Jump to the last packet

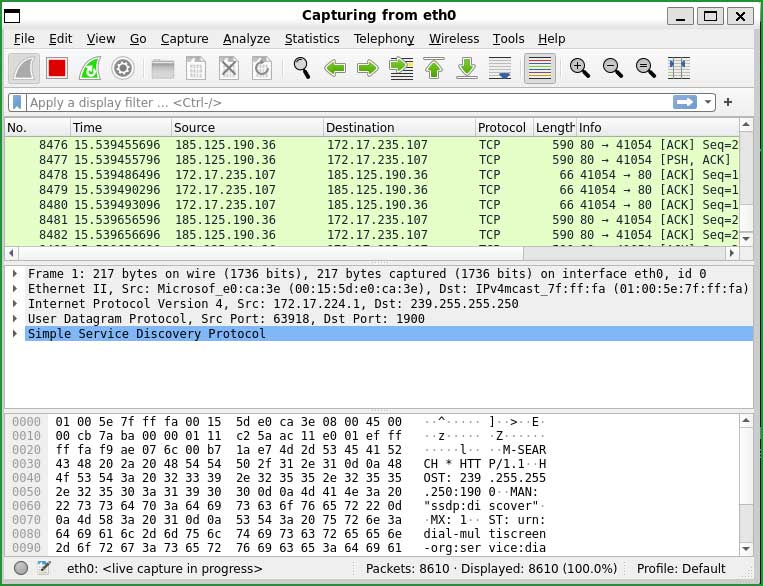(x=467, y=68)
